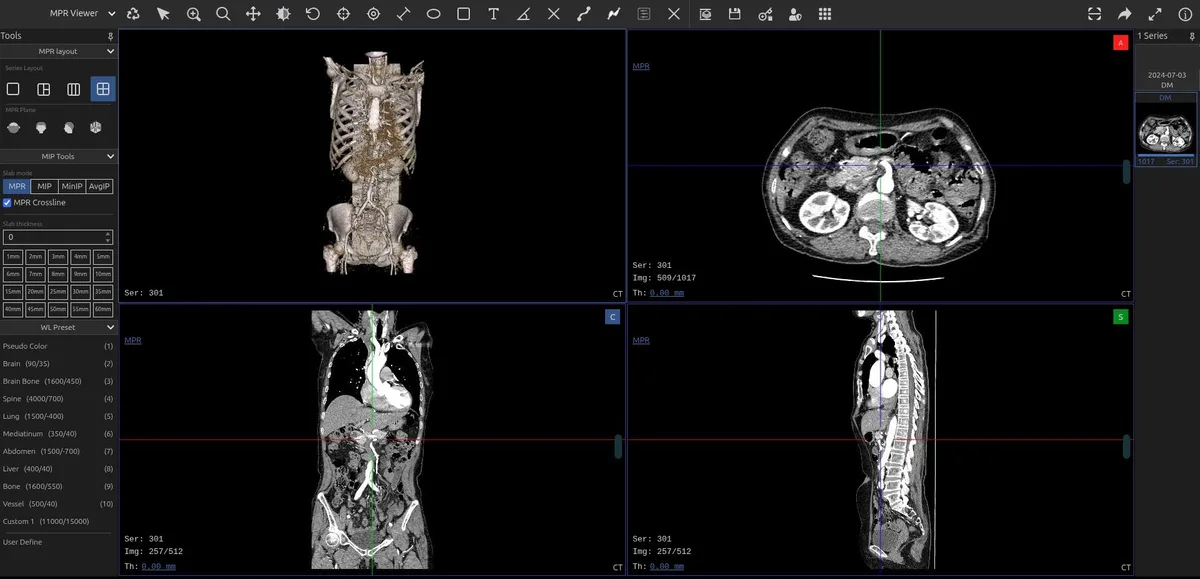The height and width of the screenshot is (579, 1200).
Task: Select the text annotation tool
Action: [x=493, y=14]
